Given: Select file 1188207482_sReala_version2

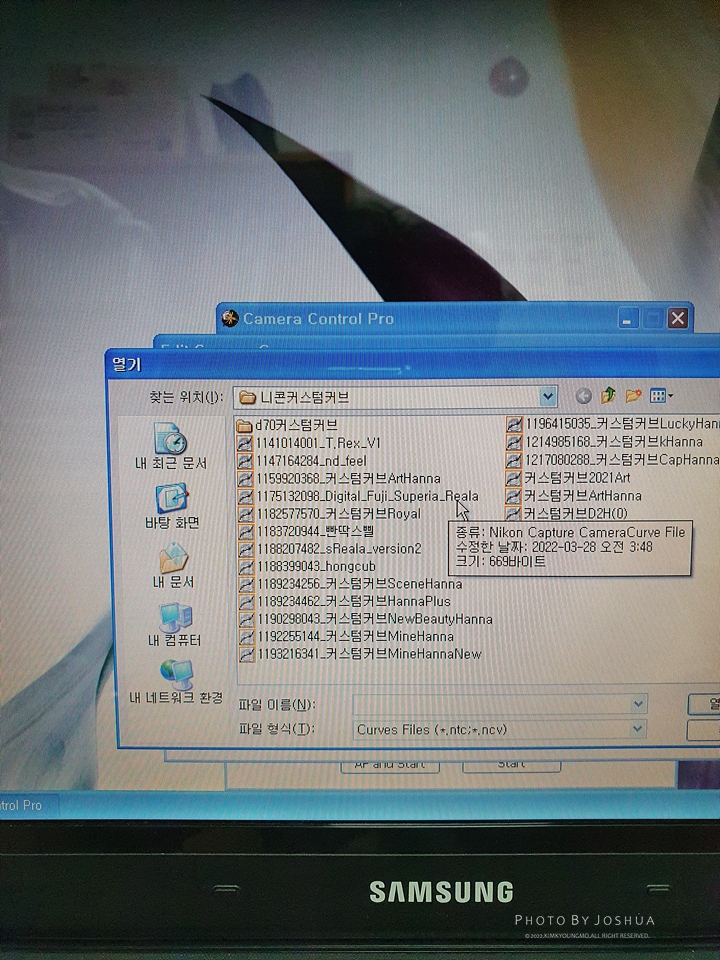Looking at the screenshot, I should 330,549.
